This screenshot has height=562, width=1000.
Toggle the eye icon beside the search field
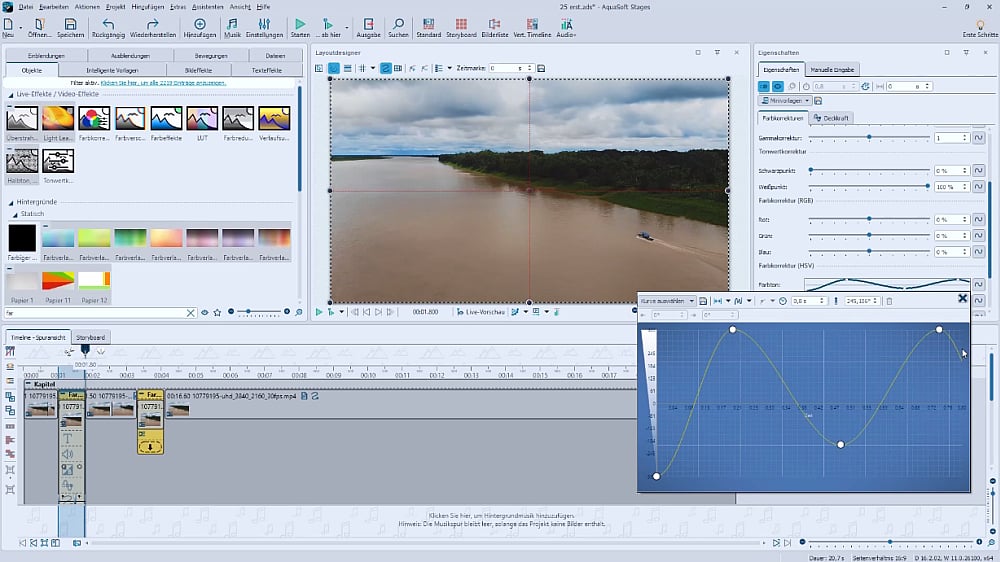[204, 313]
